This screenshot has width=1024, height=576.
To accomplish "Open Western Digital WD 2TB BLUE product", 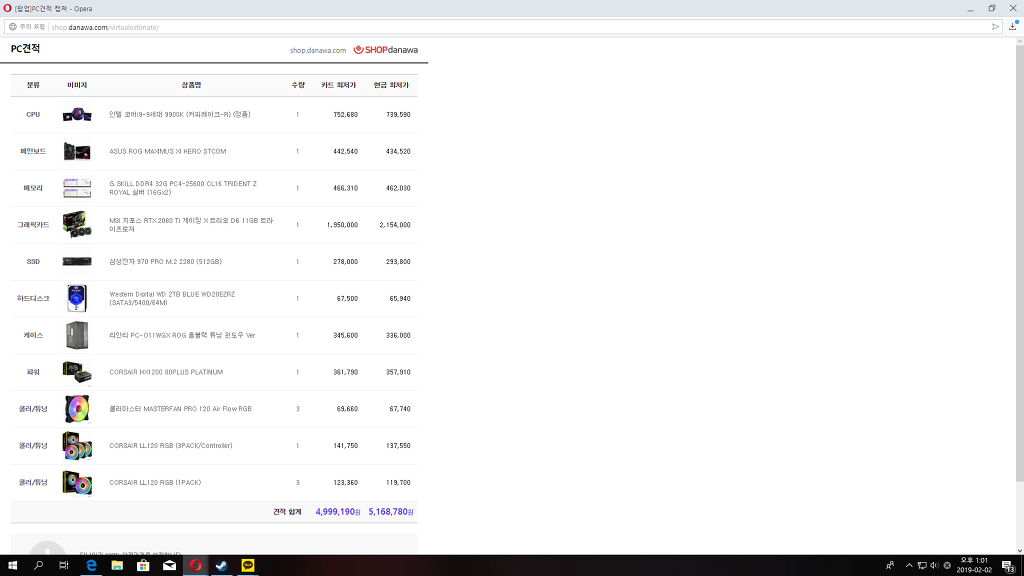I will point(172,298).
